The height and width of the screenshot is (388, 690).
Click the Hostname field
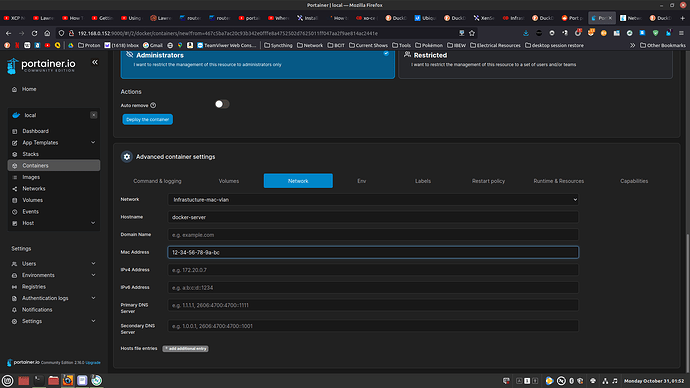tap(373, 217)
